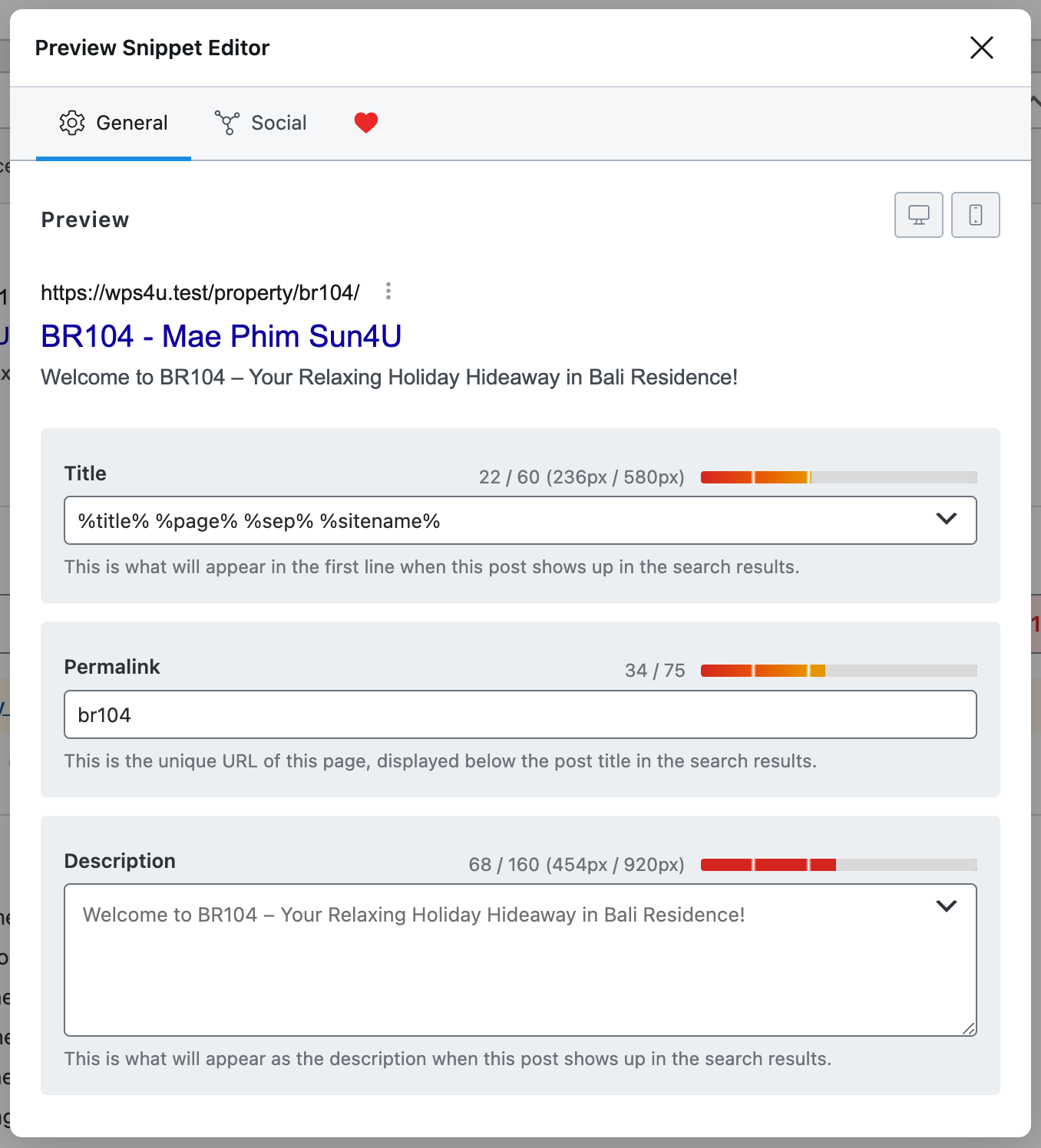
Task: Expand Title variables dropdown arrow
Action: [947, 520]
